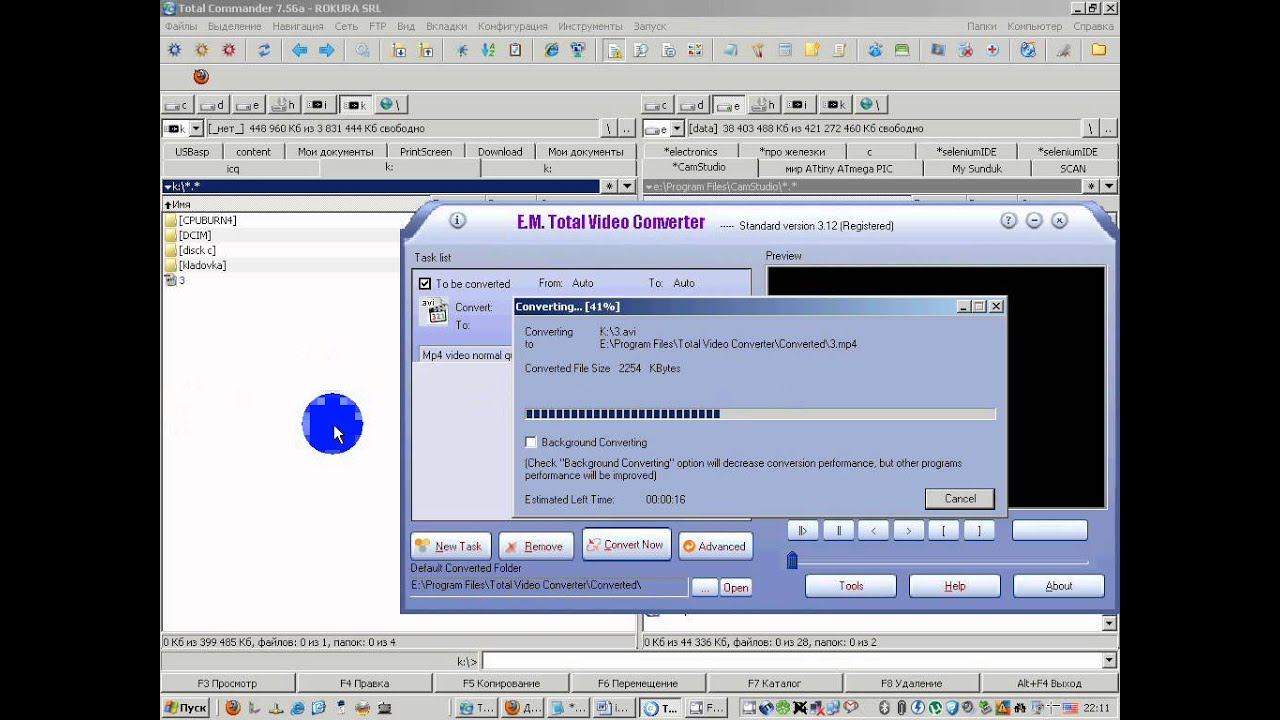Click the Convert Now button
The height and width of the screenshot is (720, 1280).
coord(626,545)
